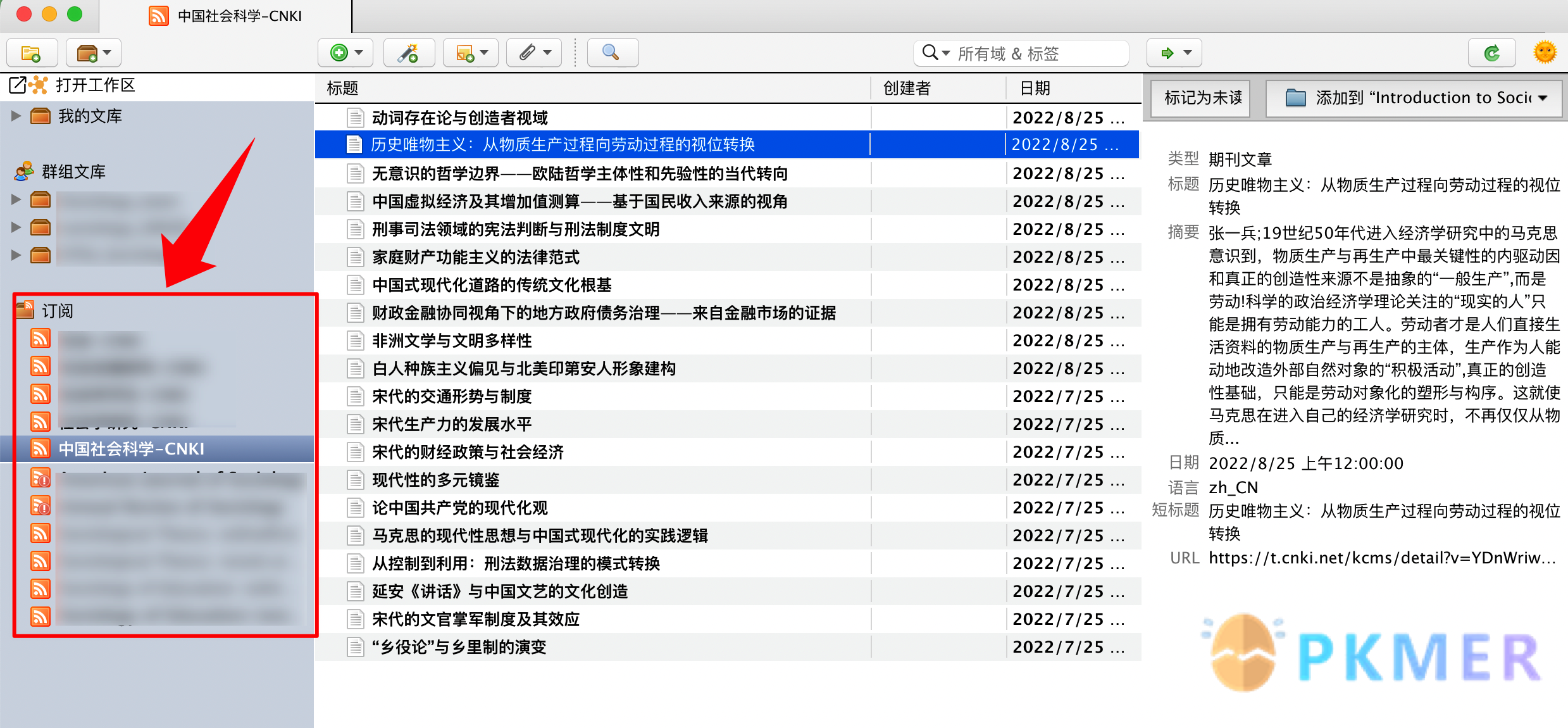Select item 无意识的哲学边界
Screen dimensions: 1568x728
pos(728,173)
